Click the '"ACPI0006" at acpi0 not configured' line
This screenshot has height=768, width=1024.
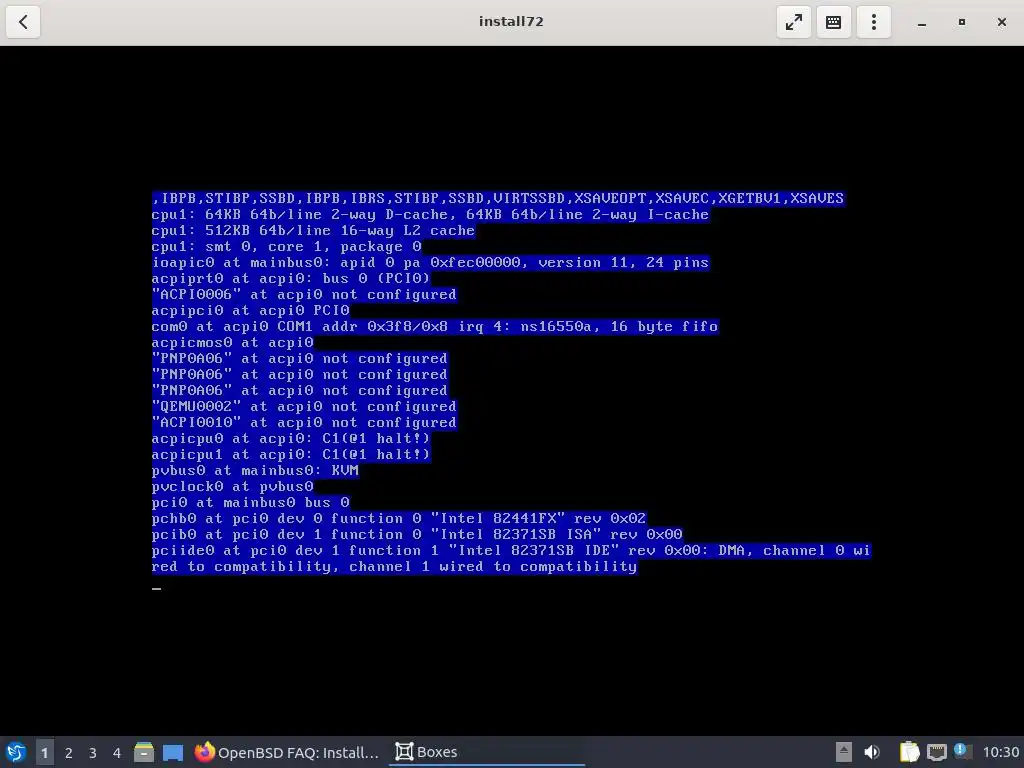[304, 294]
